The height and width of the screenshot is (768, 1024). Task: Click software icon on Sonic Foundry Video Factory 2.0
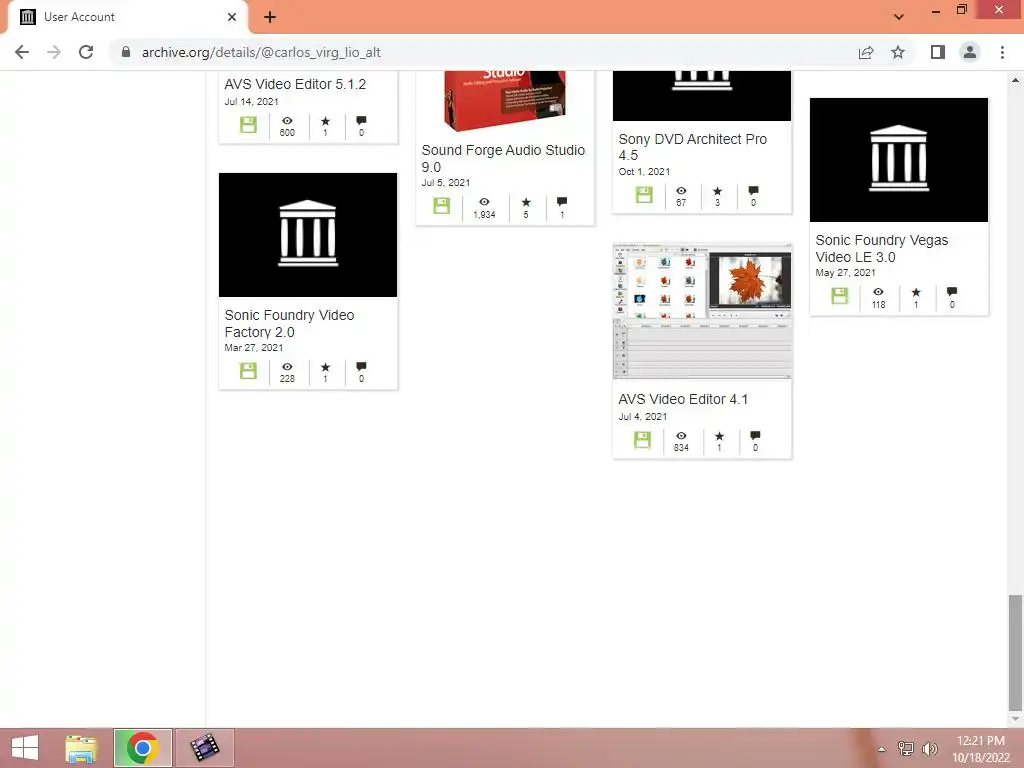tap(248, 371)
